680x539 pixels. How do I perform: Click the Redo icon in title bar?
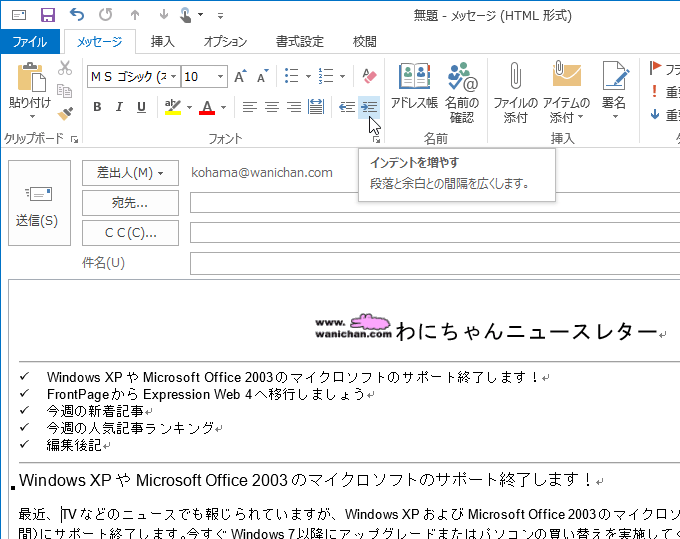pyautogui.click(x=105, y=15)
